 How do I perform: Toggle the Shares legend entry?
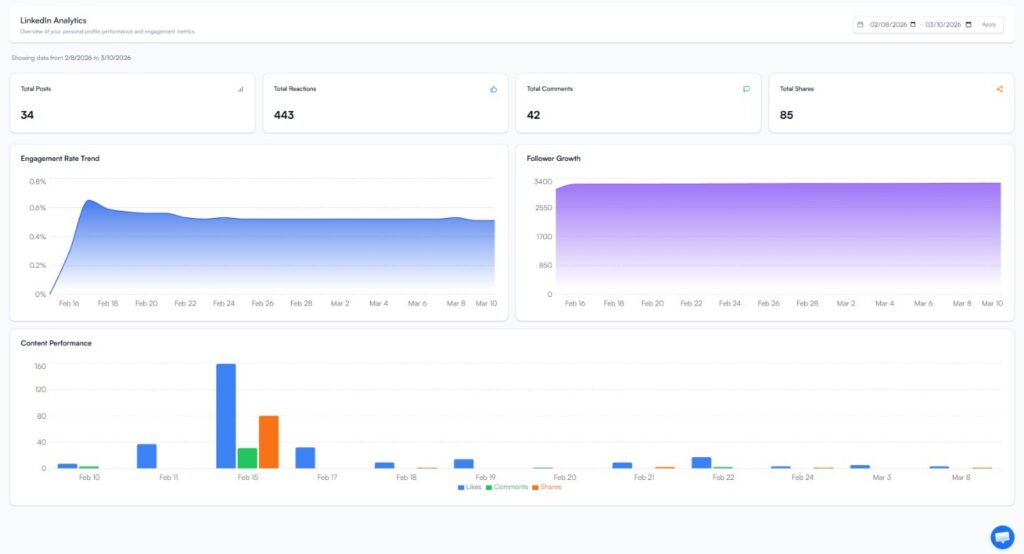(547, 487)
